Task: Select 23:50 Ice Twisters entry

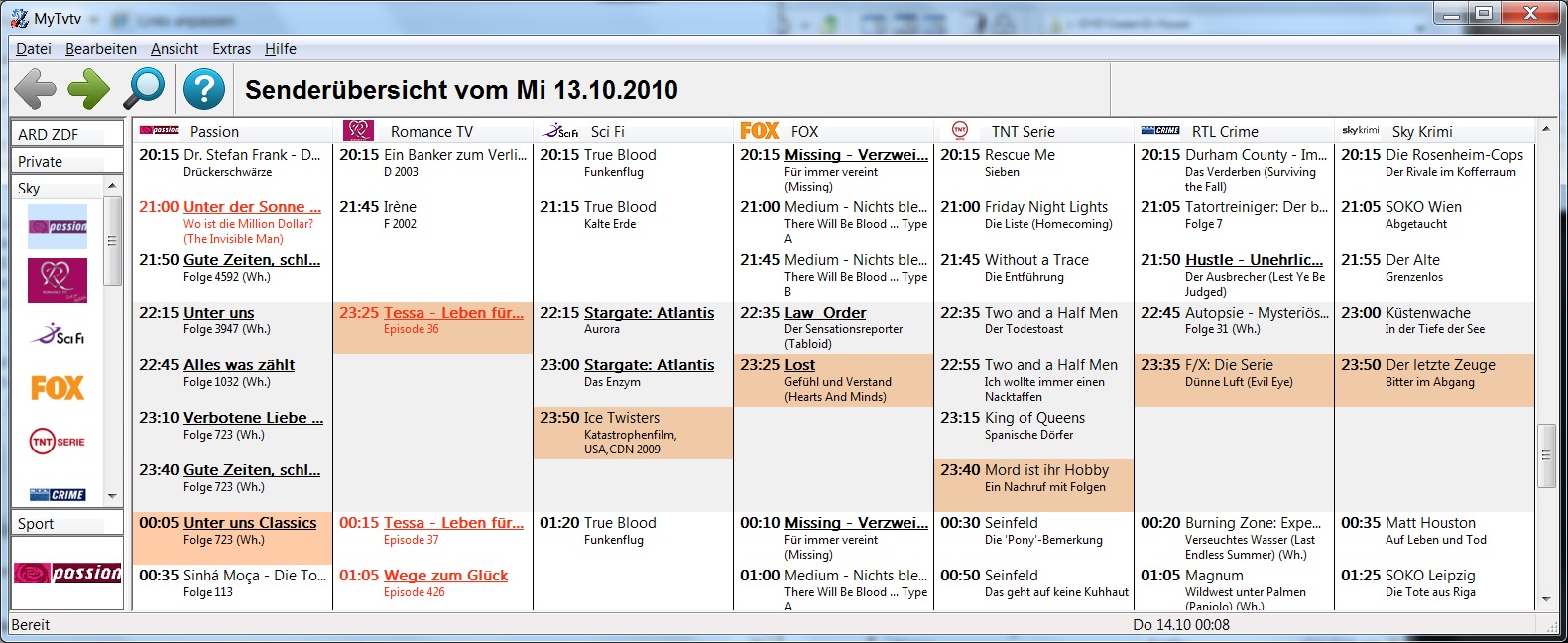Action: (633, 433)
